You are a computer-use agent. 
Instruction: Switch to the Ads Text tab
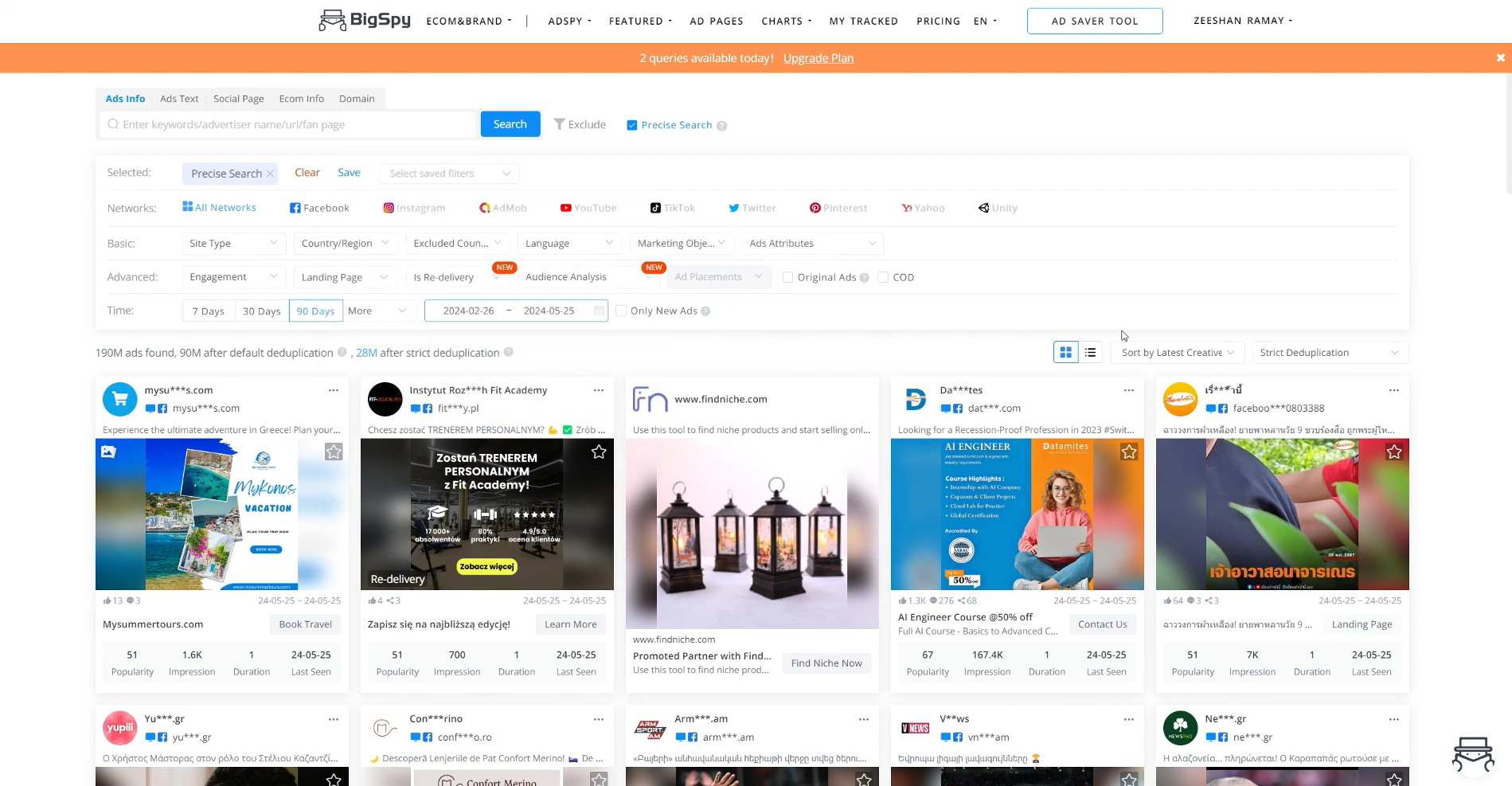179,99
